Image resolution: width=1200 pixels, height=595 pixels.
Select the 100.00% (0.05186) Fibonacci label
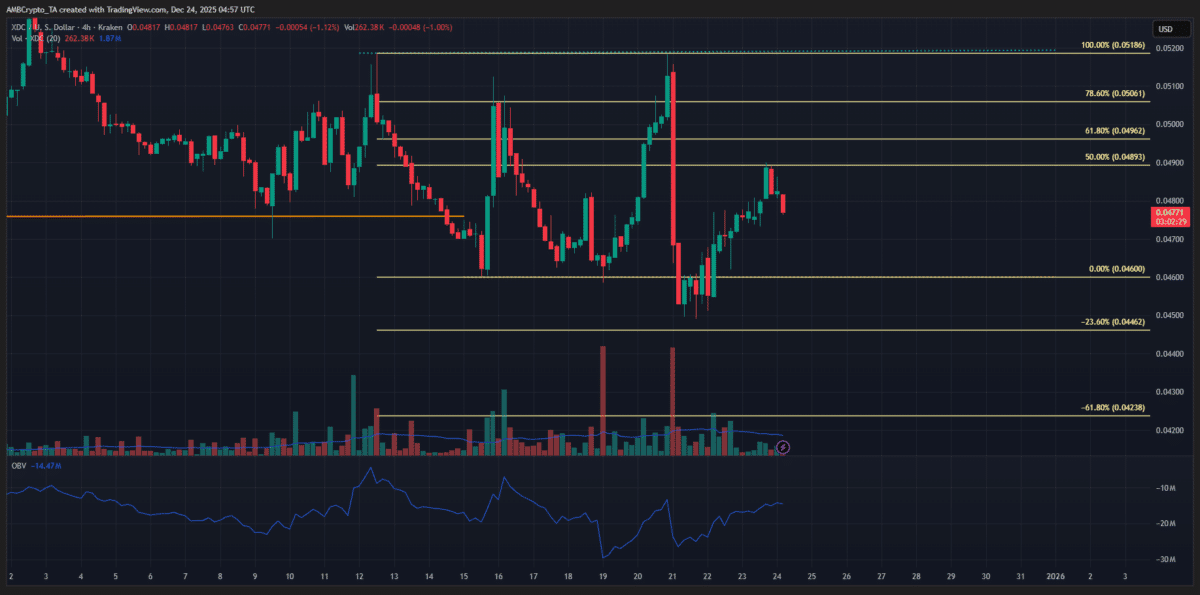(1115, 46)
